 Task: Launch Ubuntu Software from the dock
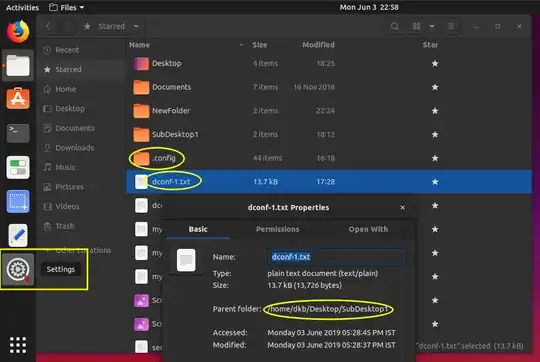pos(18,99)
